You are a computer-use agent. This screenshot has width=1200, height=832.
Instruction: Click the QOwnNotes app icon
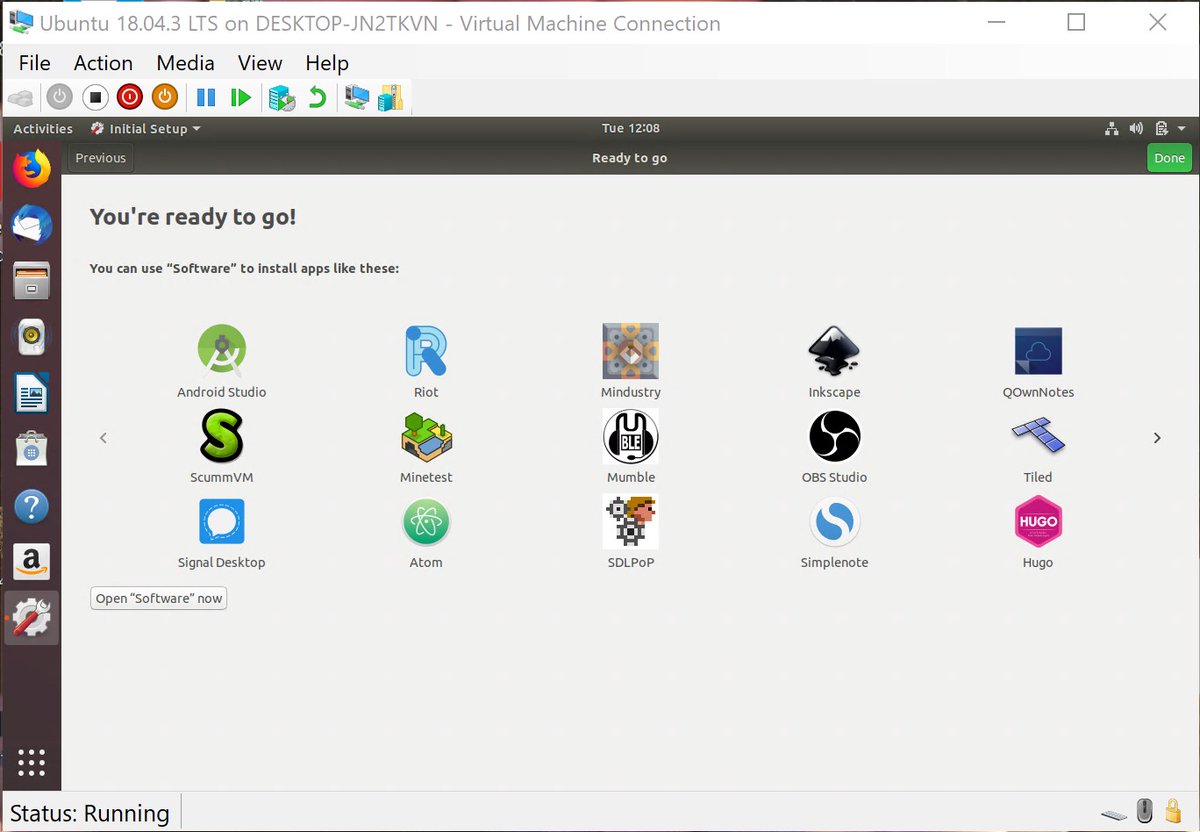click(x=1038, y=351)
